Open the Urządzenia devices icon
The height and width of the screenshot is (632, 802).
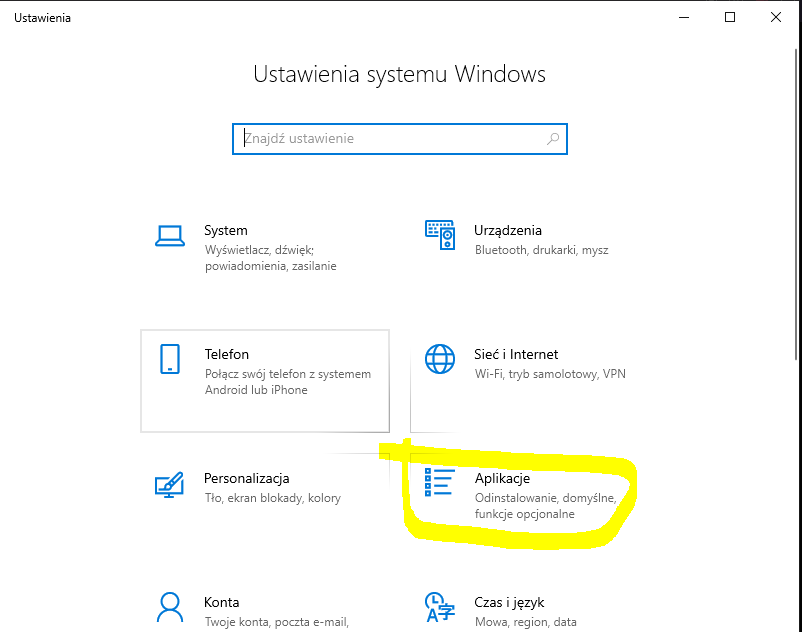440,235
